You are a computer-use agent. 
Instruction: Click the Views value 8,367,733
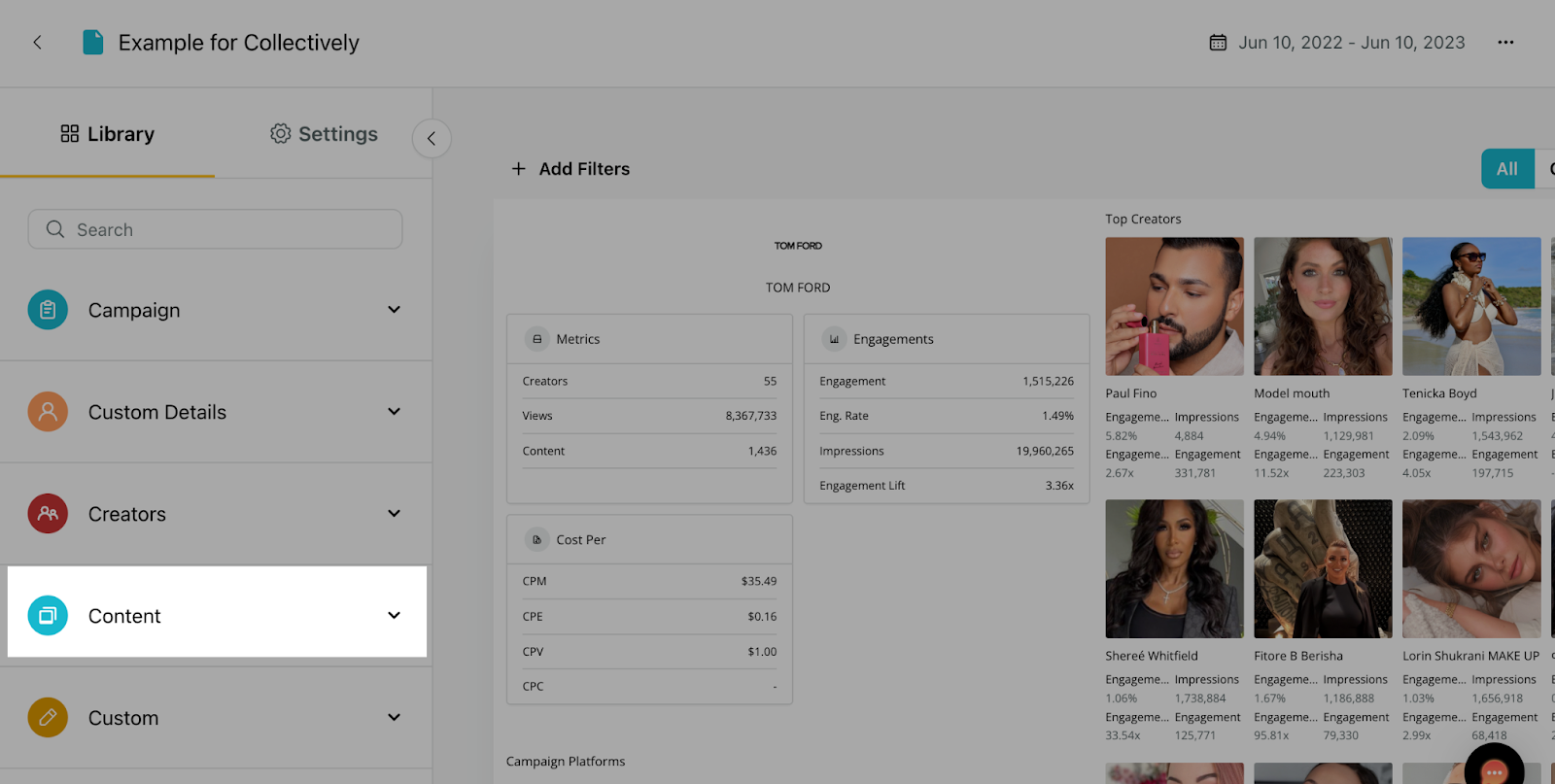click(x=751, y=416)
